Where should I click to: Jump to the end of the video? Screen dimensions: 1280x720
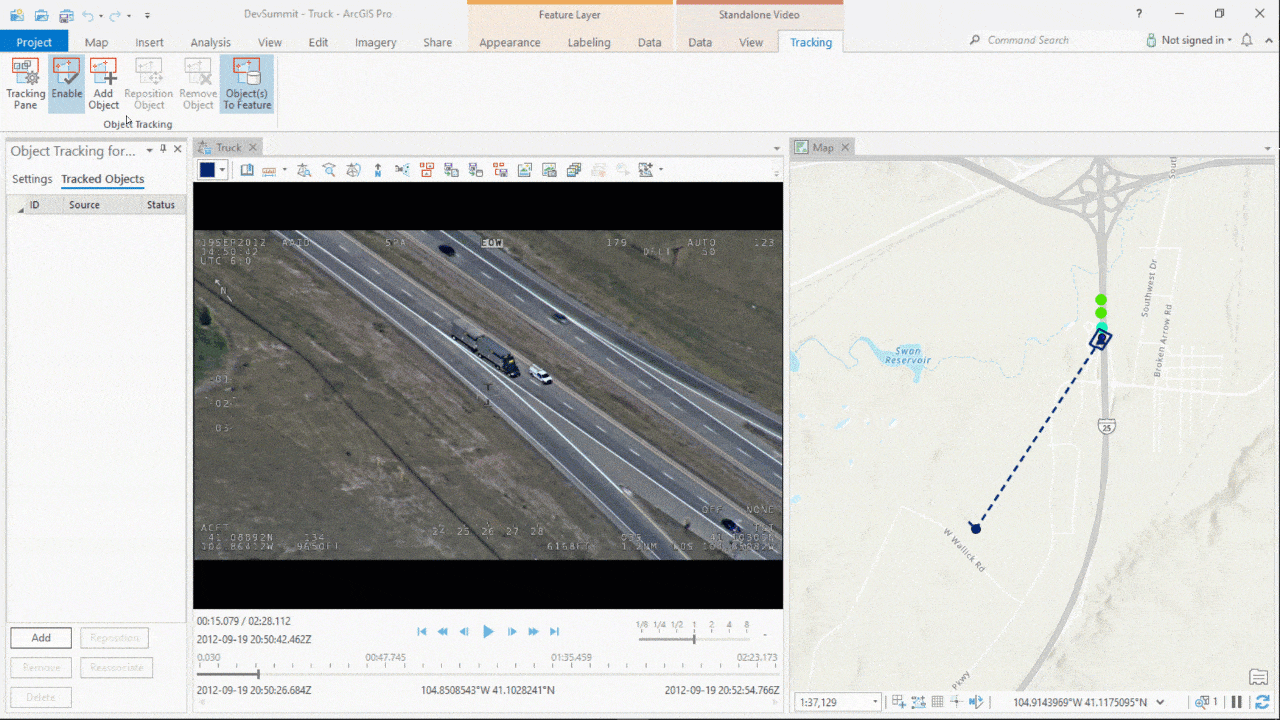click(x=555, y=631)
